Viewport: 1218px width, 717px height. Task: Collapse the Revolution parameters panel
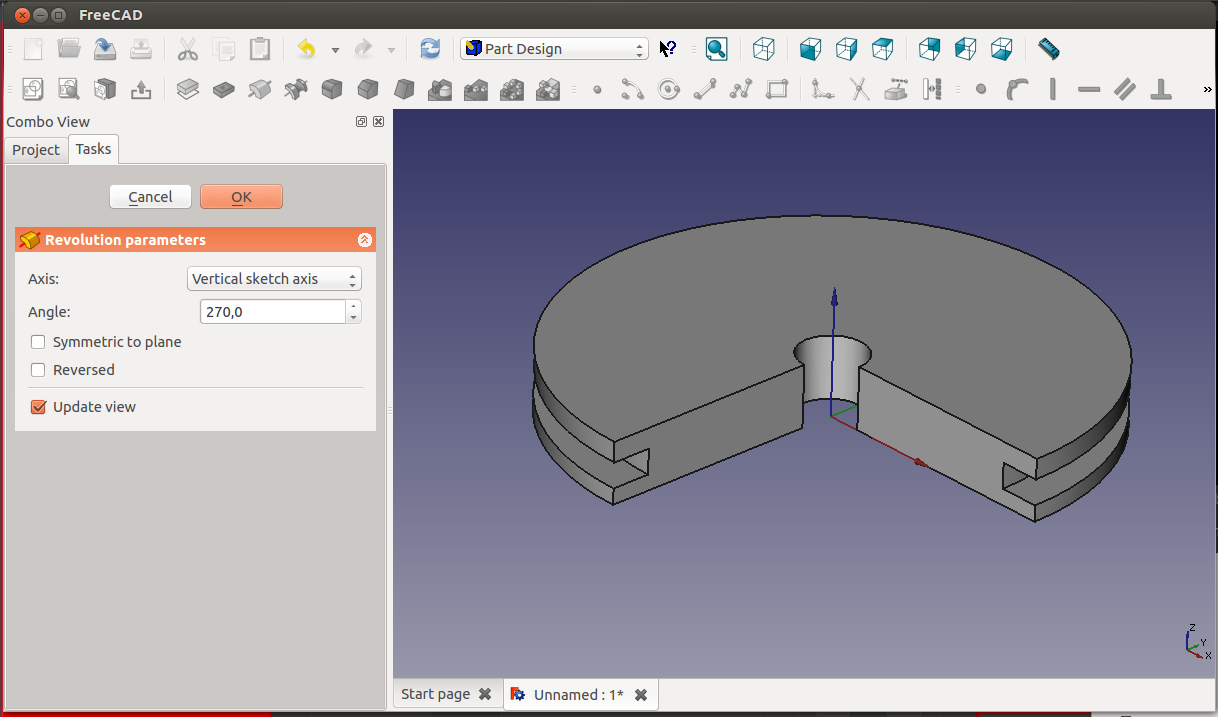coord(364,240)
